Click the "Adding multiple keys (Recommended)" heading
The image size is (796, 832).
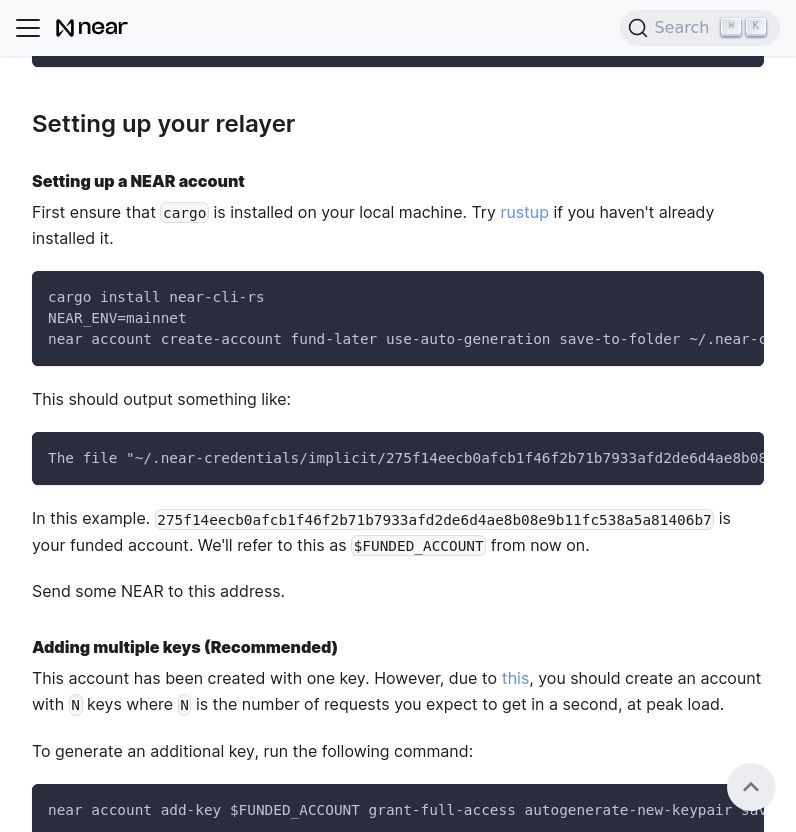tap(184, 647)
